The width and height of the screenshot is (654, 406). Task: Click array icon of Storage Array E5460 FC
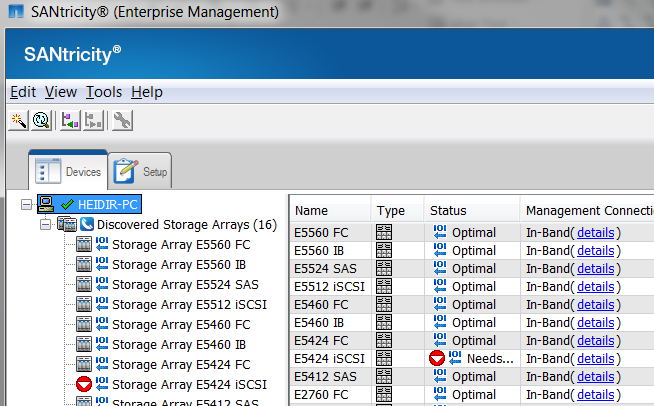[x=84, y=325]
